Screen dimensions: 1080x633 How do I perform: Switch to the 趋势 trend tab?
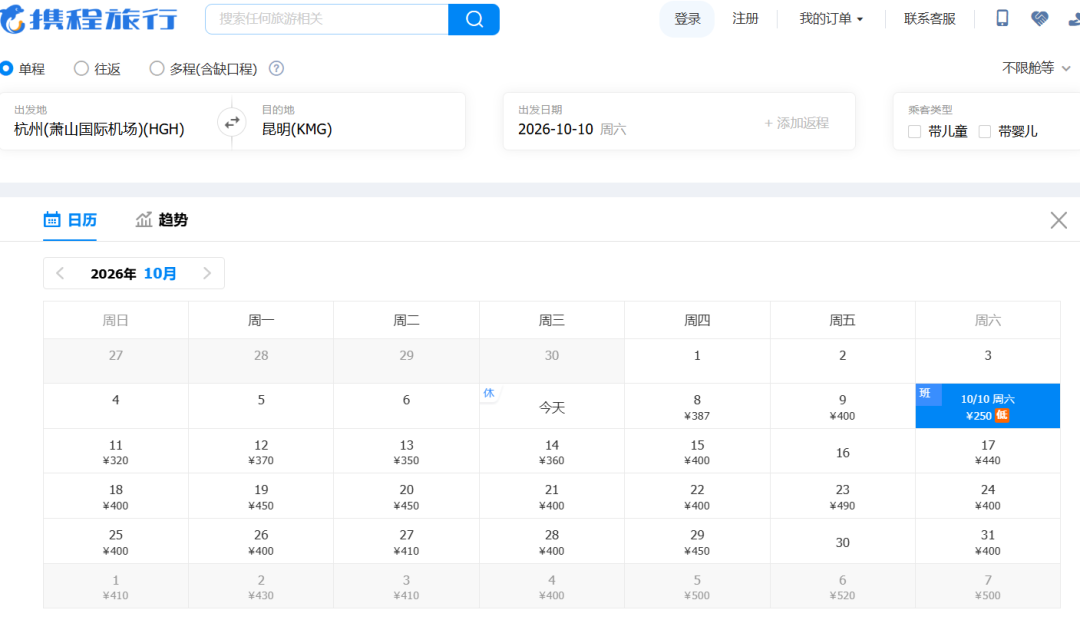pyautogui.click(x=162, y=220)
